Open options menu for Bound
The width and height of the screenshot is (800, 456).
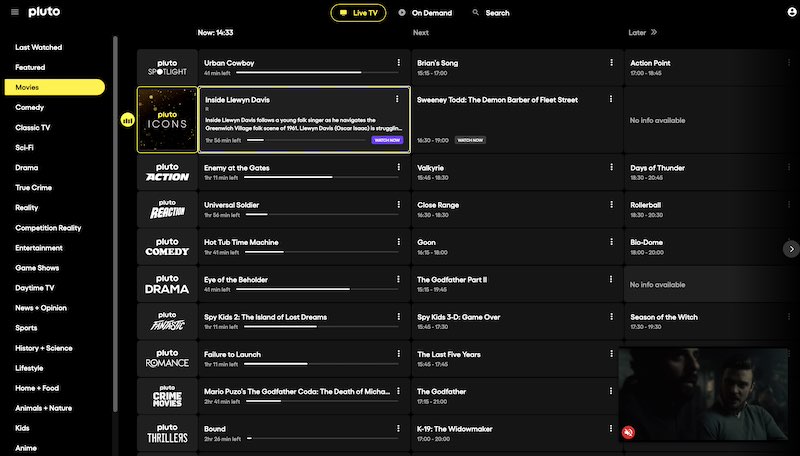click(398, 428)
